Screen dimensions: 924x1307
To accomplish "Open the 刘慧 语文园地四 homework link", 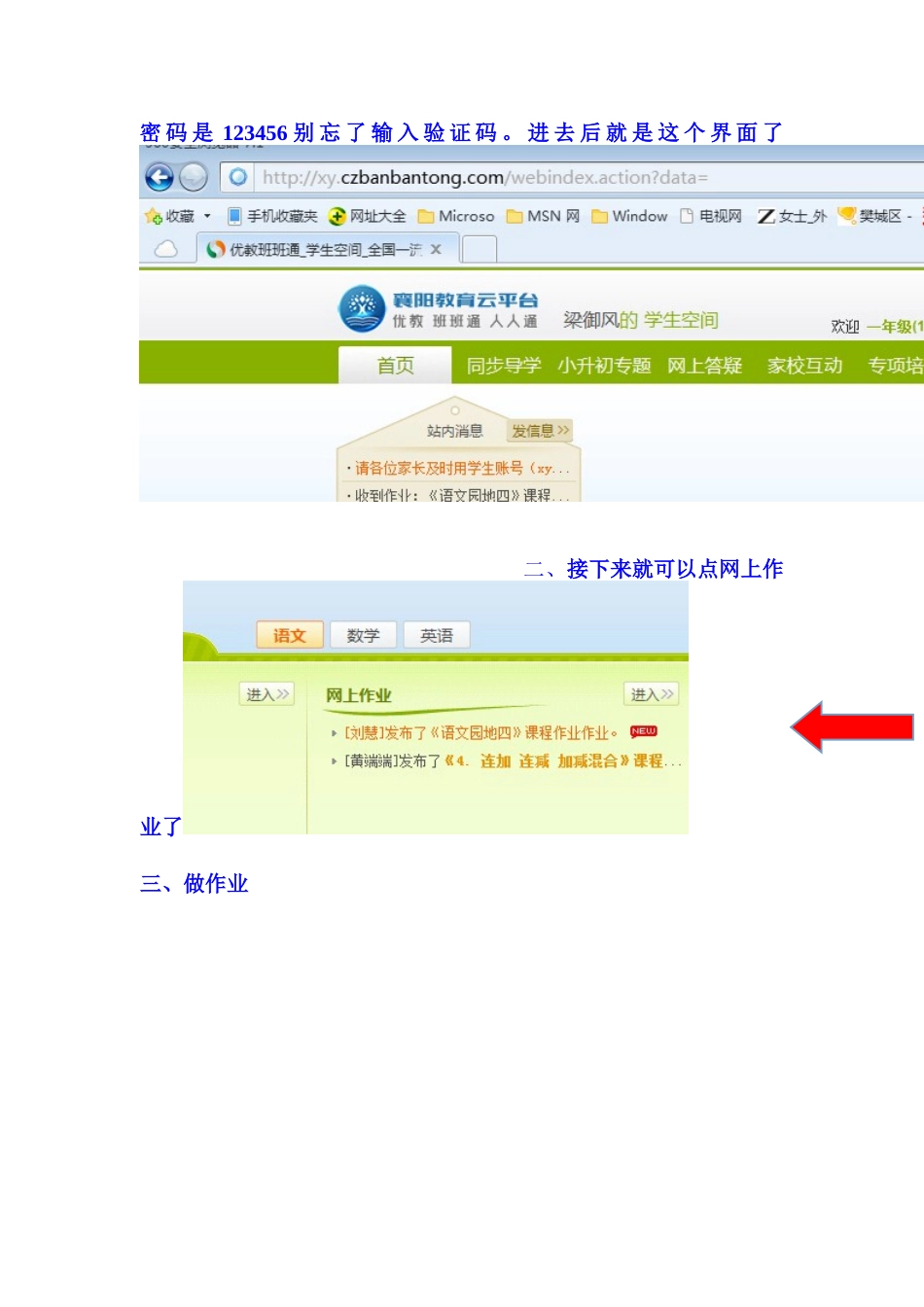I will (480, 732).
